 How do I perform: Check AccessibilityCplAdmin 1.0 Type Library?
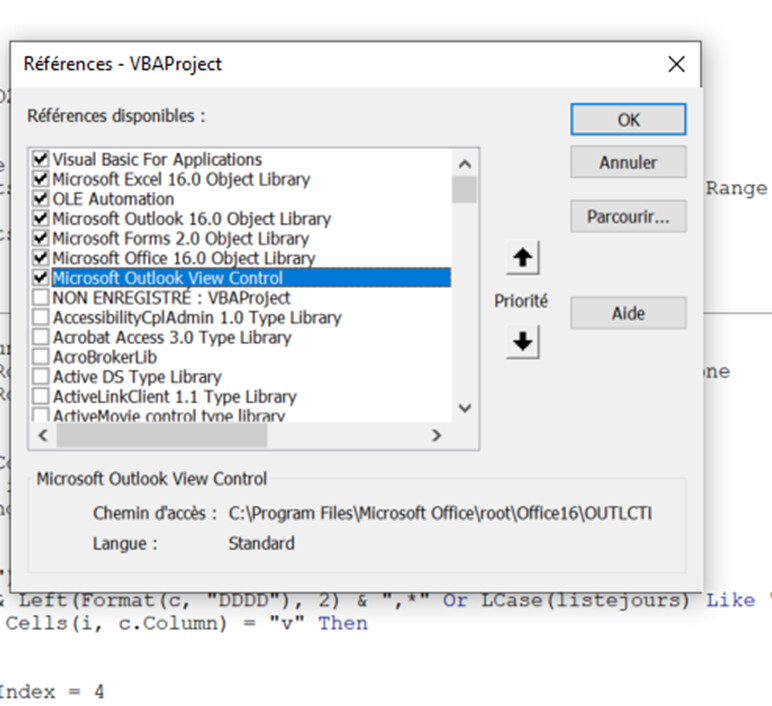tap(40, 317)
